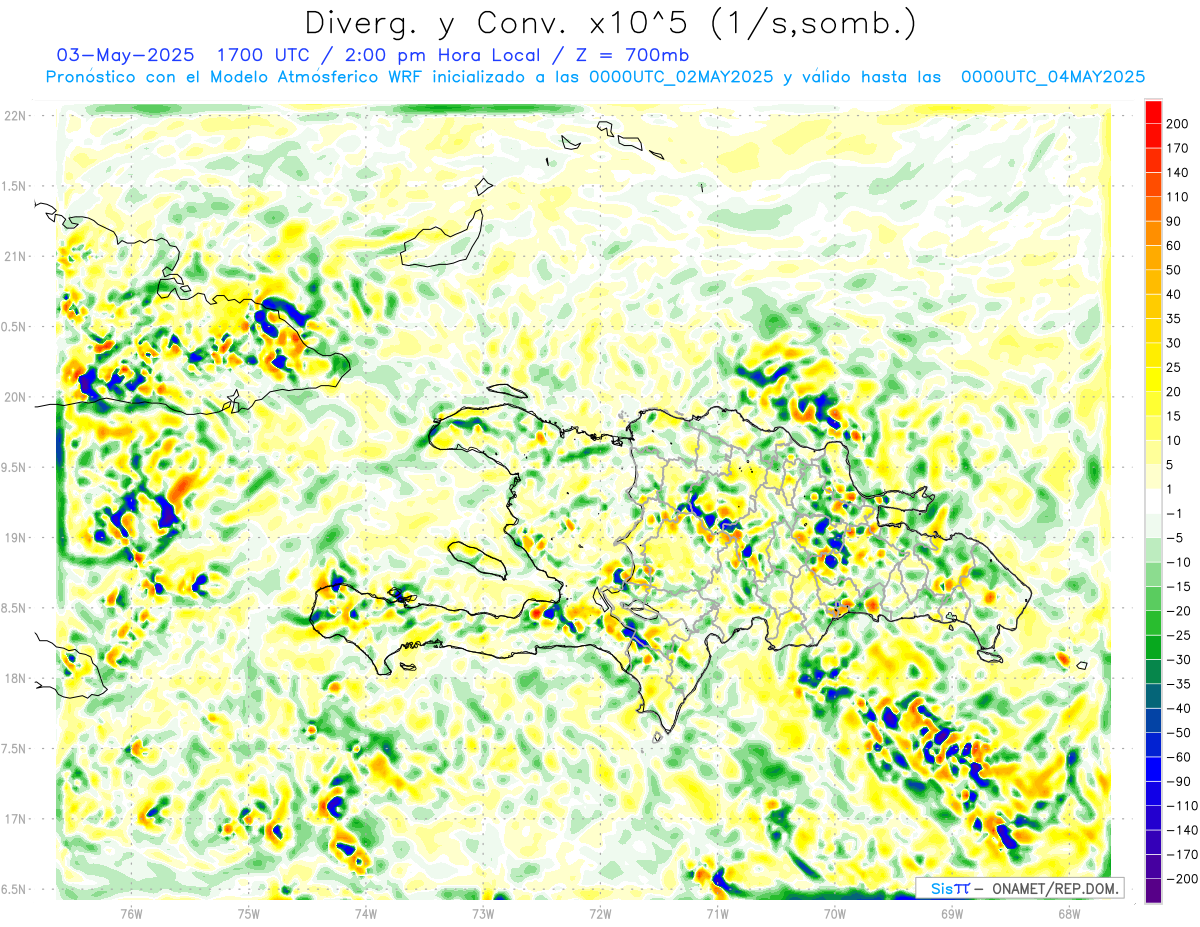Click the 73W longitude label

coord(483,913)
